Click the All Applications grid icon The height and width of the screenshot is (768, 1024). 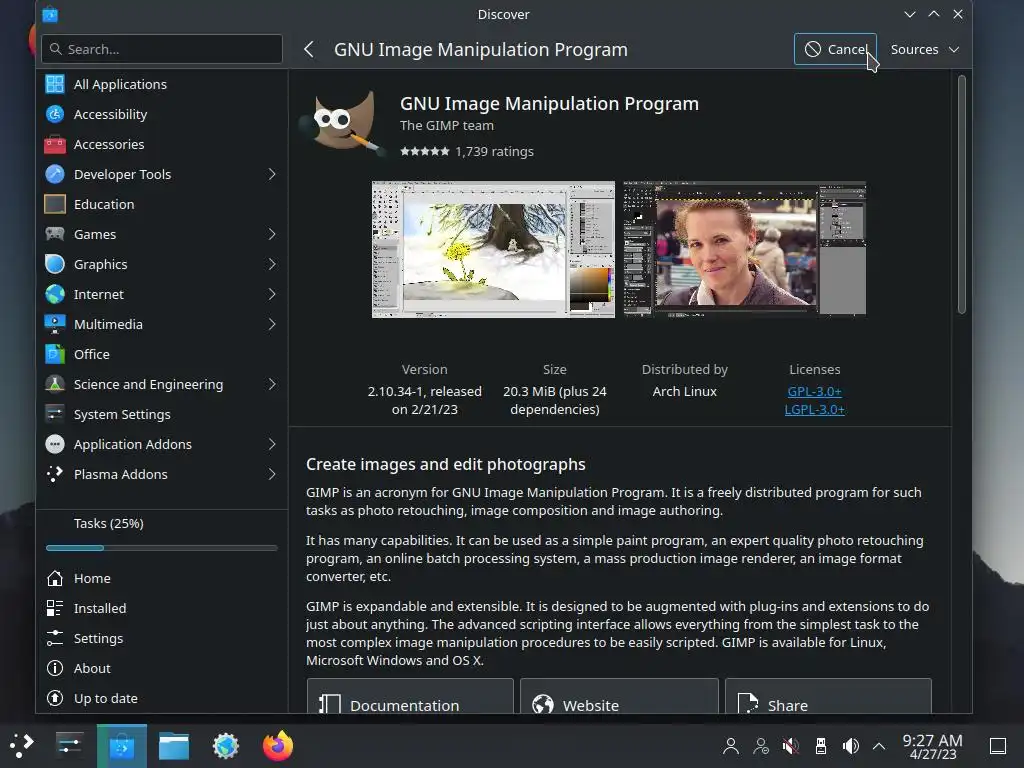(x=55, y=84)
